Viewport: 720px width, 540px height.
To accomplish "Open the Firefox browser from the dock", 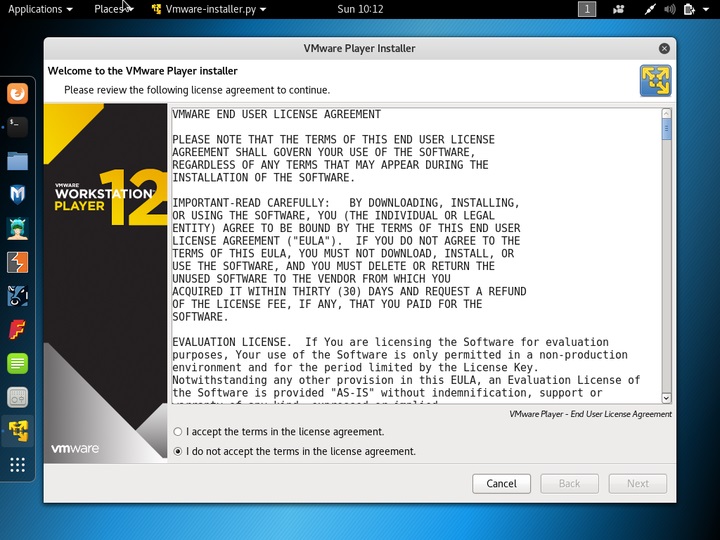I will (x=17, y=93).
